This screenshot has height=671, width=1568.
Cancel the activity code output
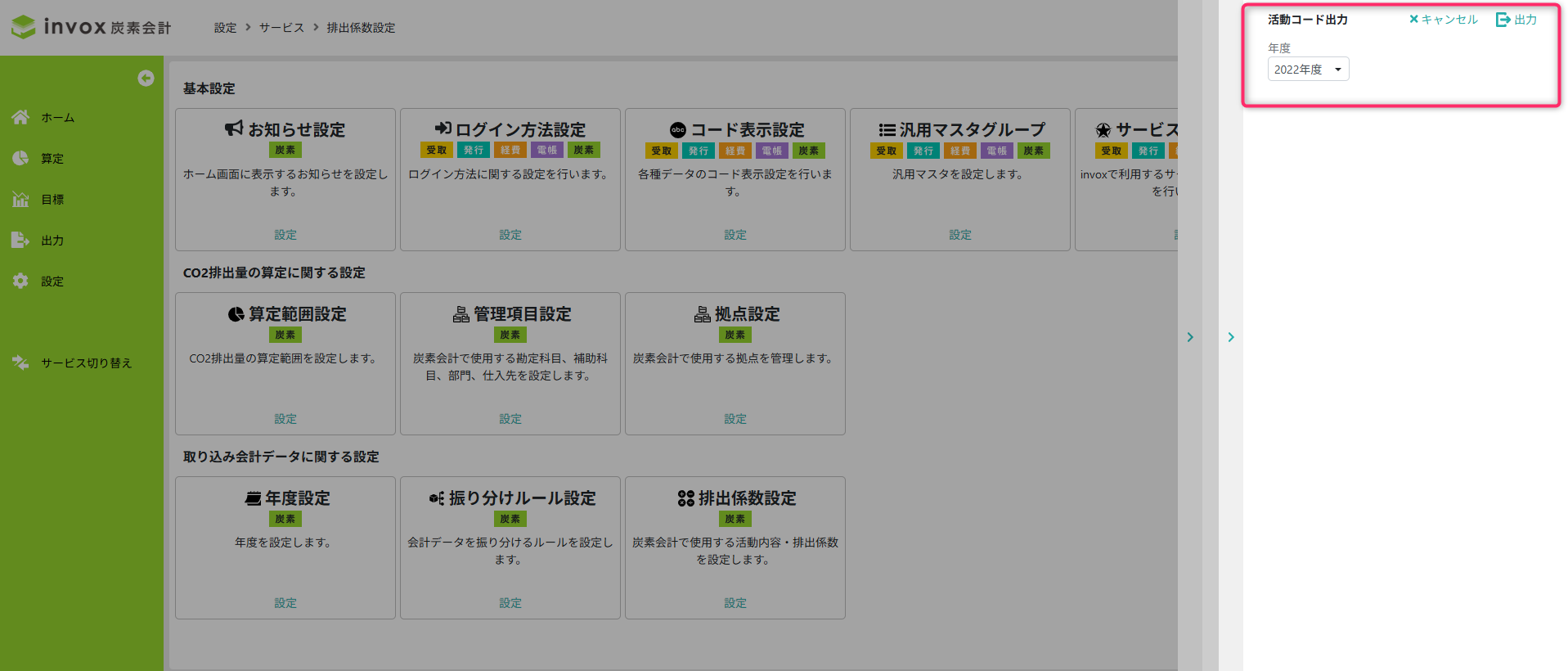1444,20
